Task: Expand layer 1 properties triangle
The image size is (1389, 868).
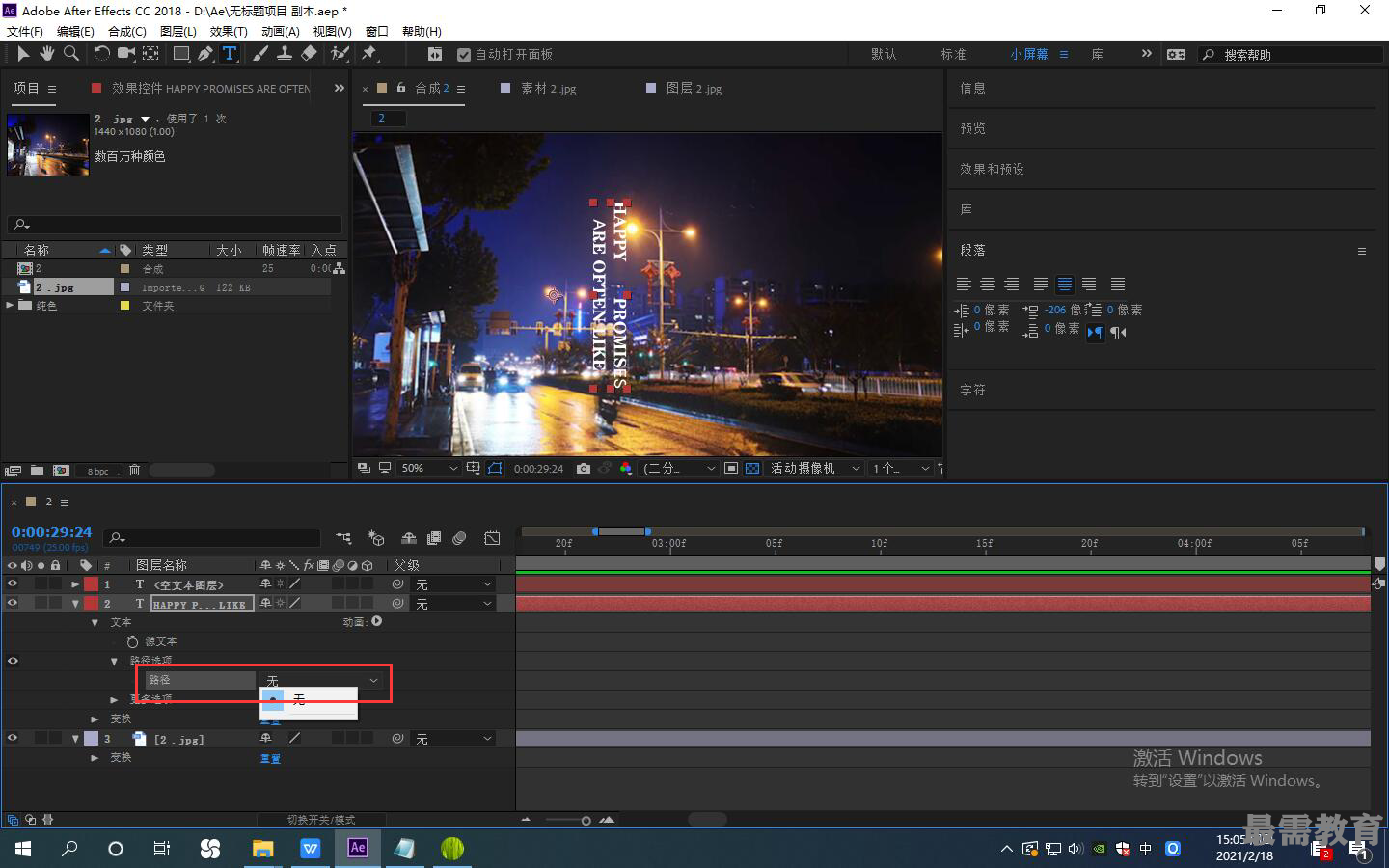Action: (75, 583)
